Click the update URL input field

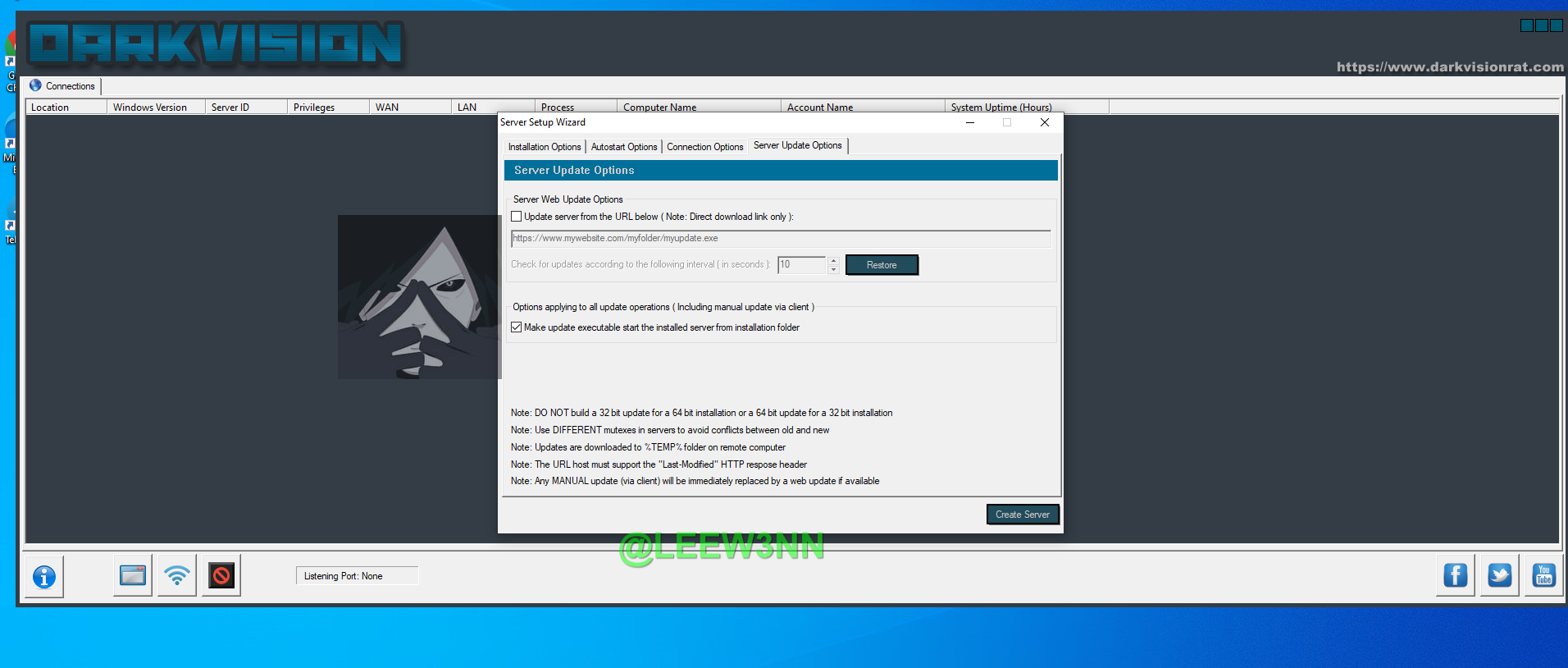[780, 239]
